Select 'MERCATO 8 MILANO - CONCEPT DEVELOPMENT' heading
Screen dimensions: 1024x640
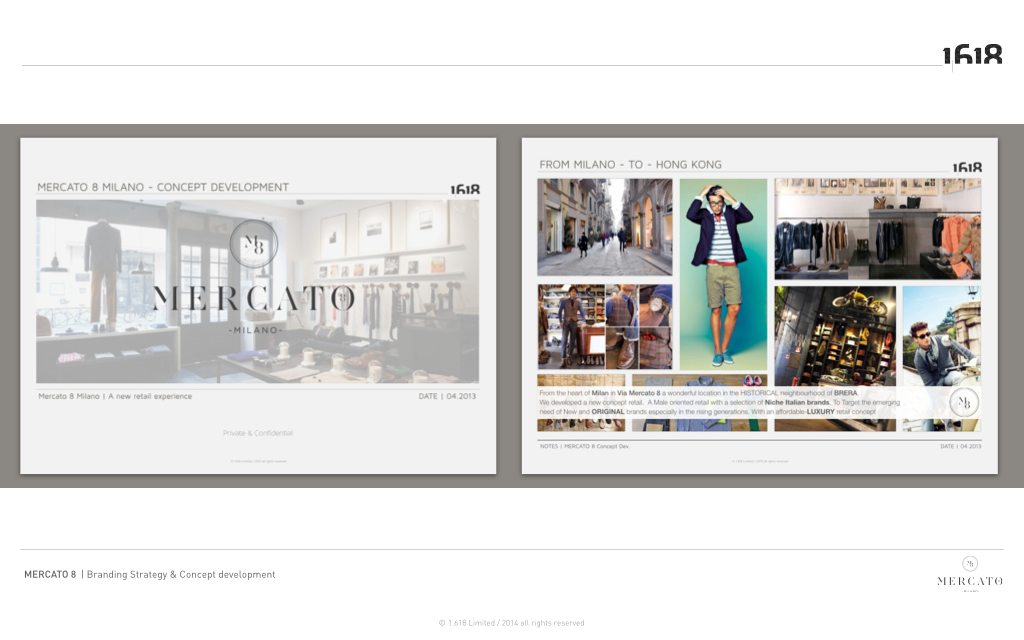pyautogui.click(x=163, y=187)
